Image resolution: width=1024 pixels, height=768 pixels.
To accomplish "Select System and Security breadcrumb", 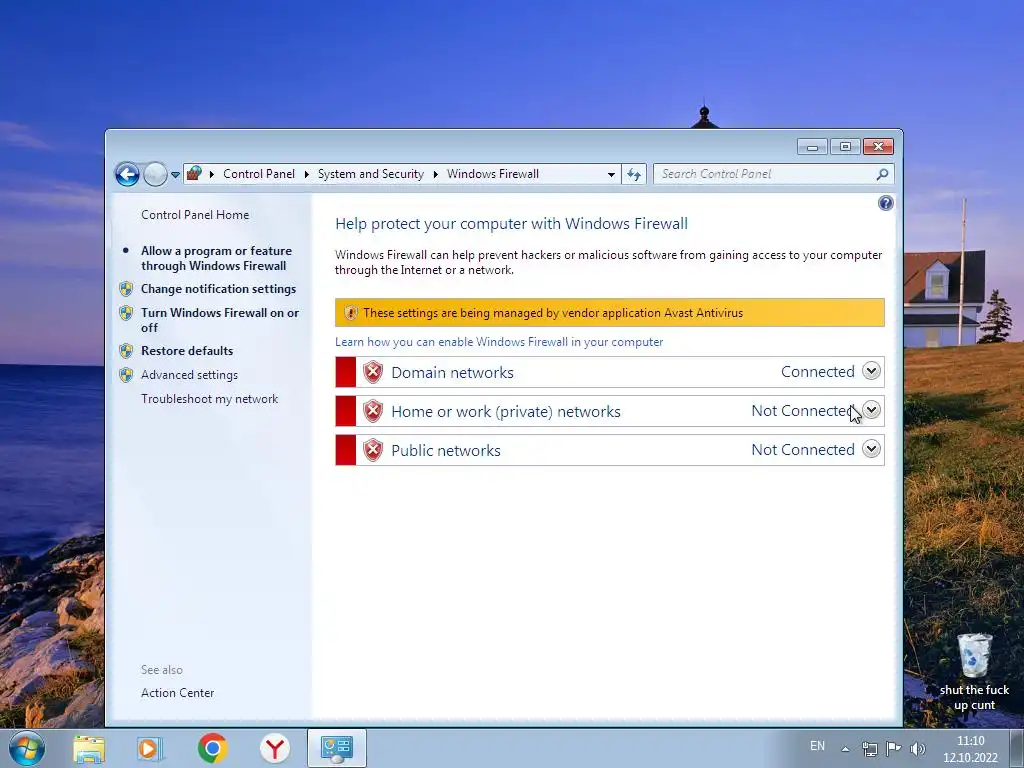I will point(370,174).
